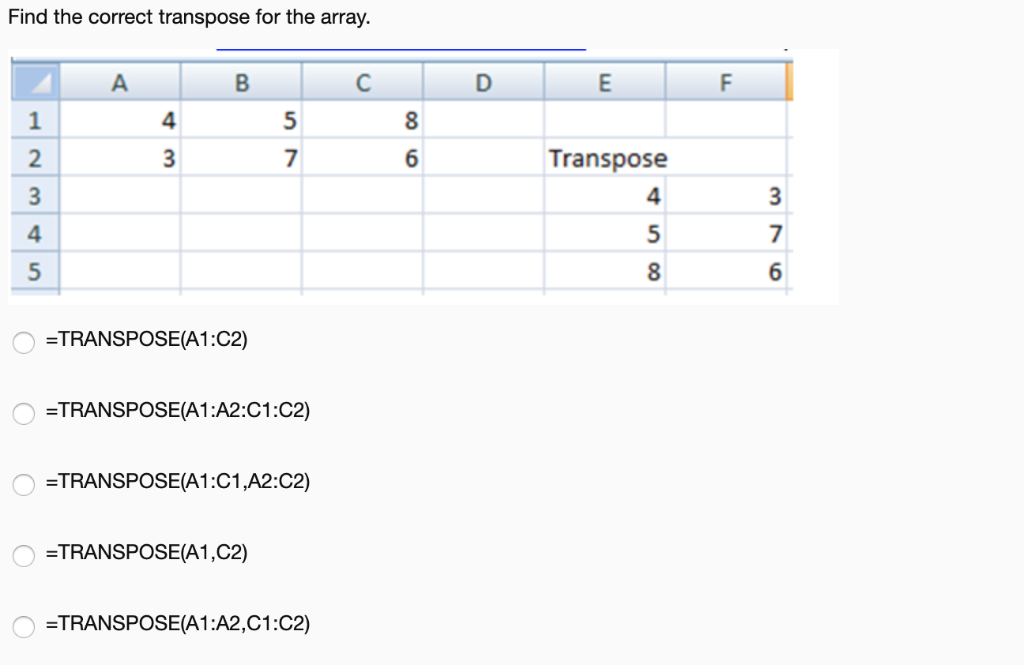Select row header 3
The width and height of the screenshot is (1024, 665).
coord(35,196)
